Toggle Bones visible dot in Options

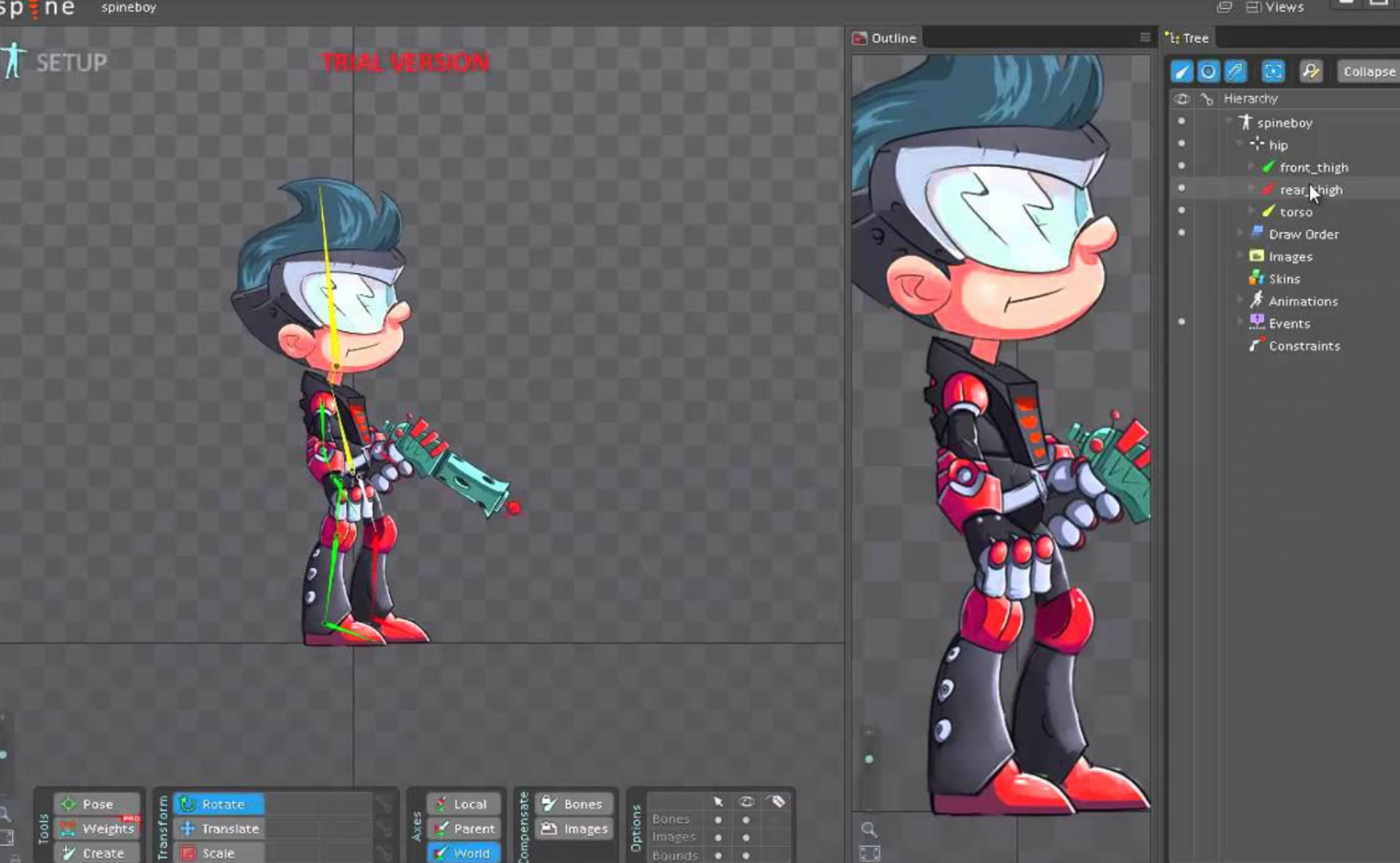click(746, 820)
